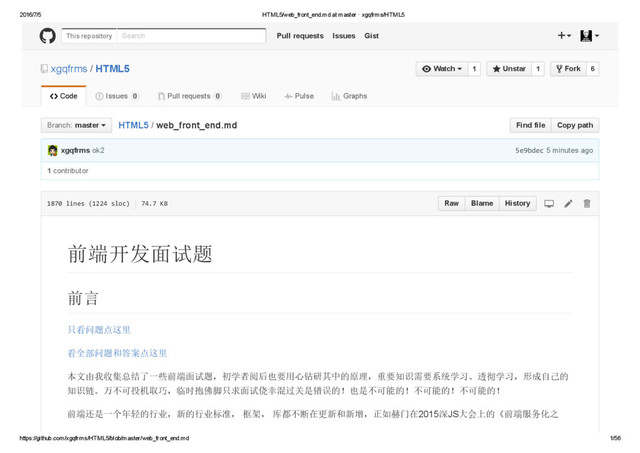Switch to the repository Issues tab
The height and width of the screenshot is (453, 640).
point(117,96)
